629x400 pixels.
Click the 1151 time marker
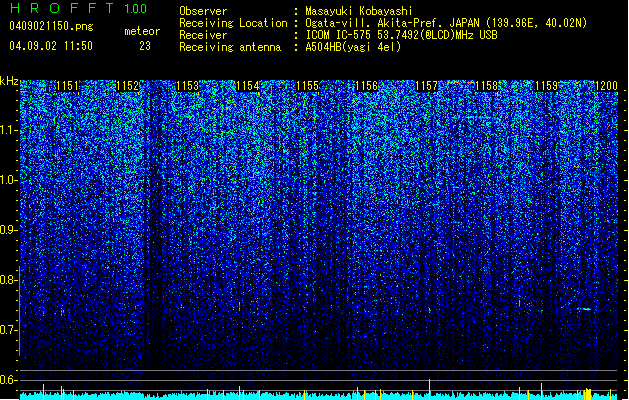click(67, 86)
